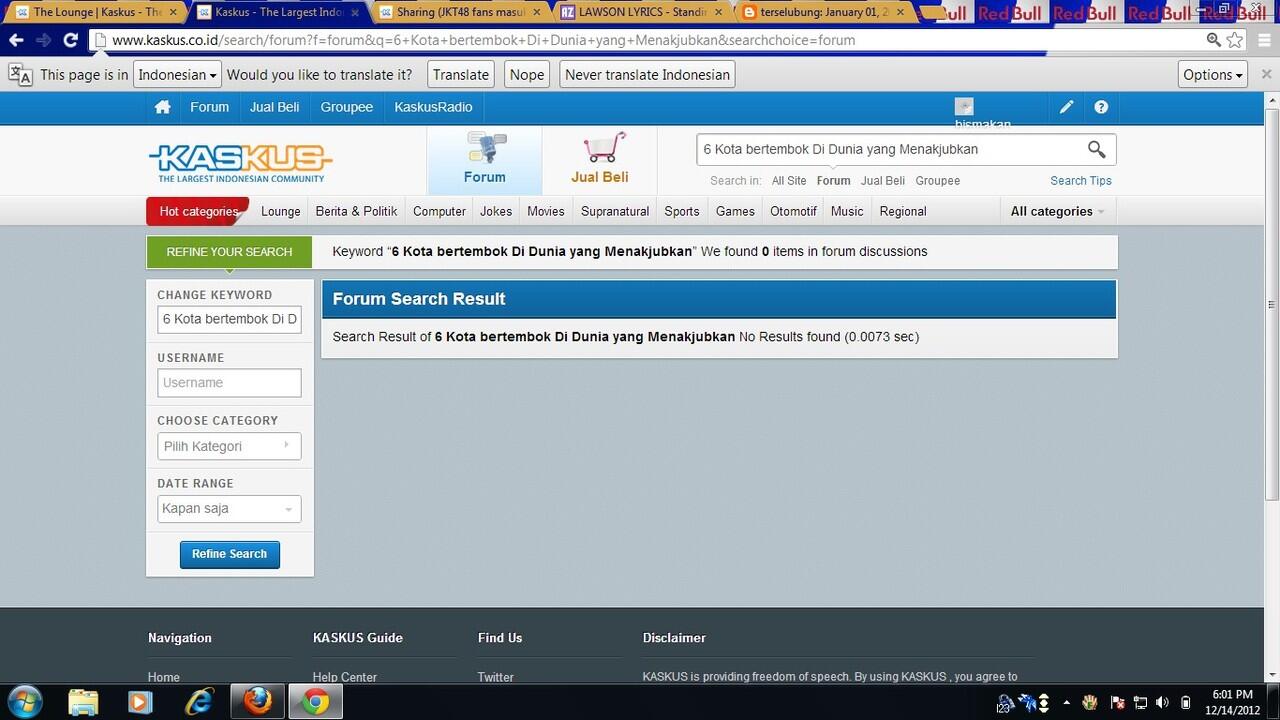1280x720 pixels.
Task: Expand the All categories dropdown
Action: (1057, 211)
